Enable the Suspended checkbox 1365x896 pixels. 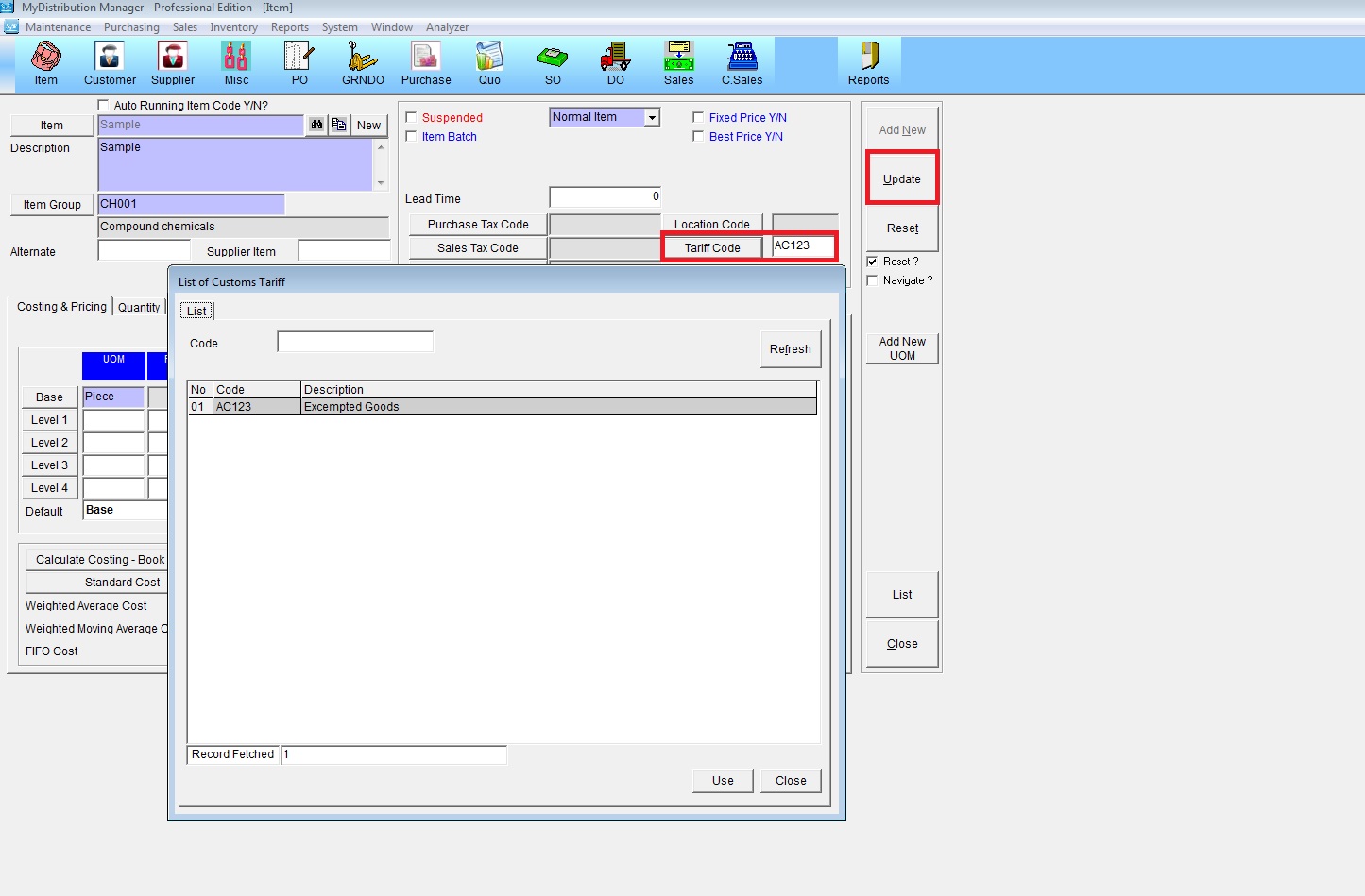point(411,118)
